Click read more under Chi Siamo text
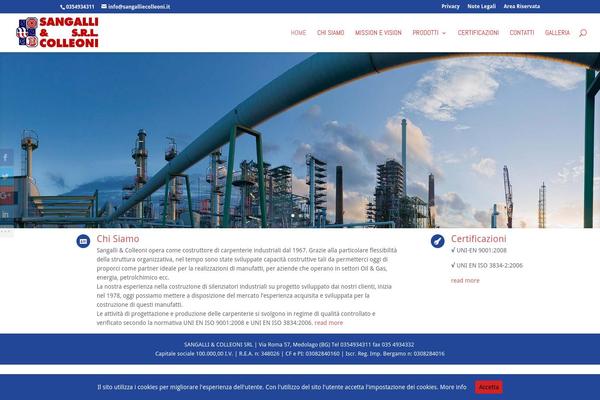The height and width of the screenshot is (400, 600). [329, 323]
